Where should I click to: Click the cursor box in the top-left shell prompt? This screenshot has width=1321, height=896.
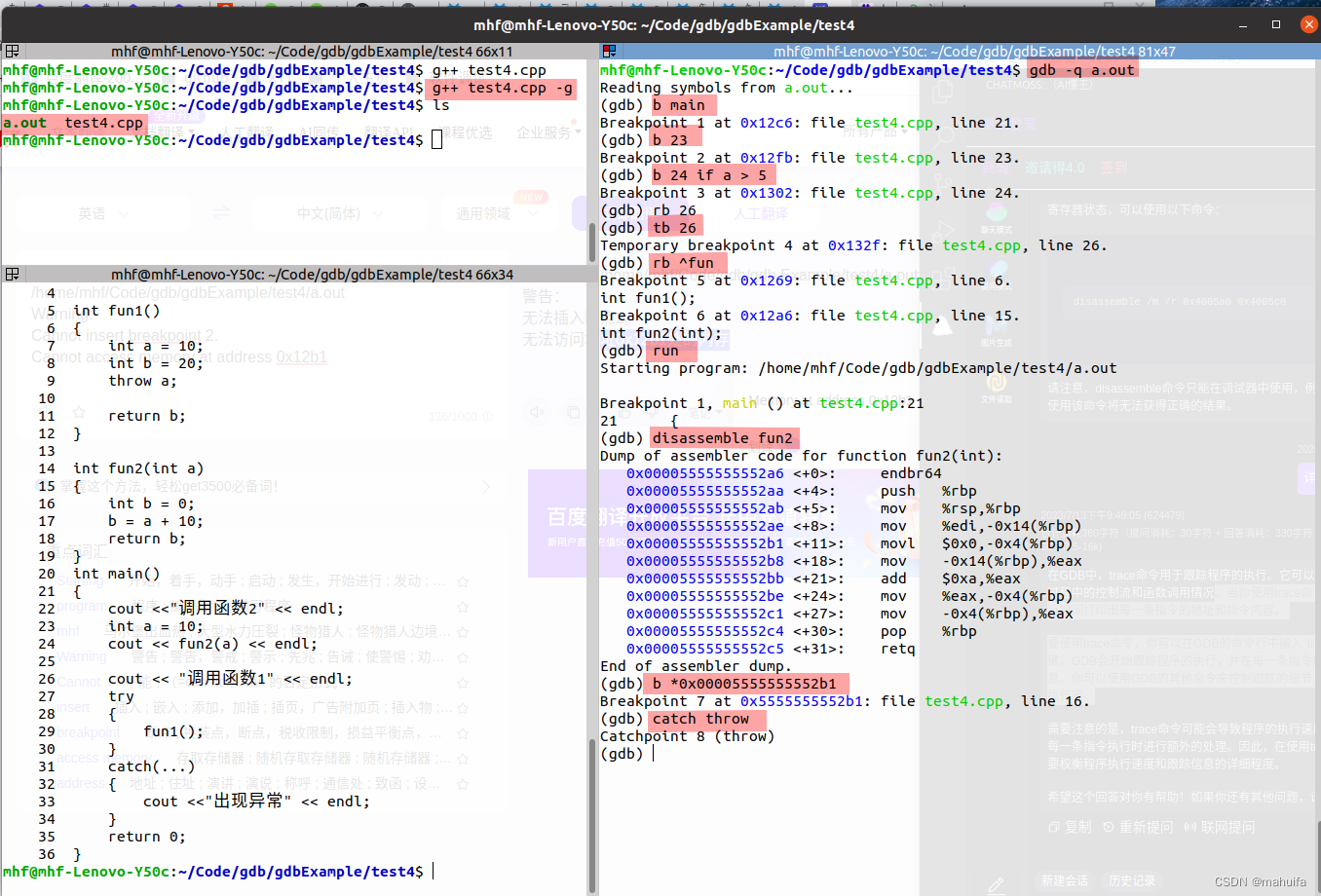pos(436,140)
